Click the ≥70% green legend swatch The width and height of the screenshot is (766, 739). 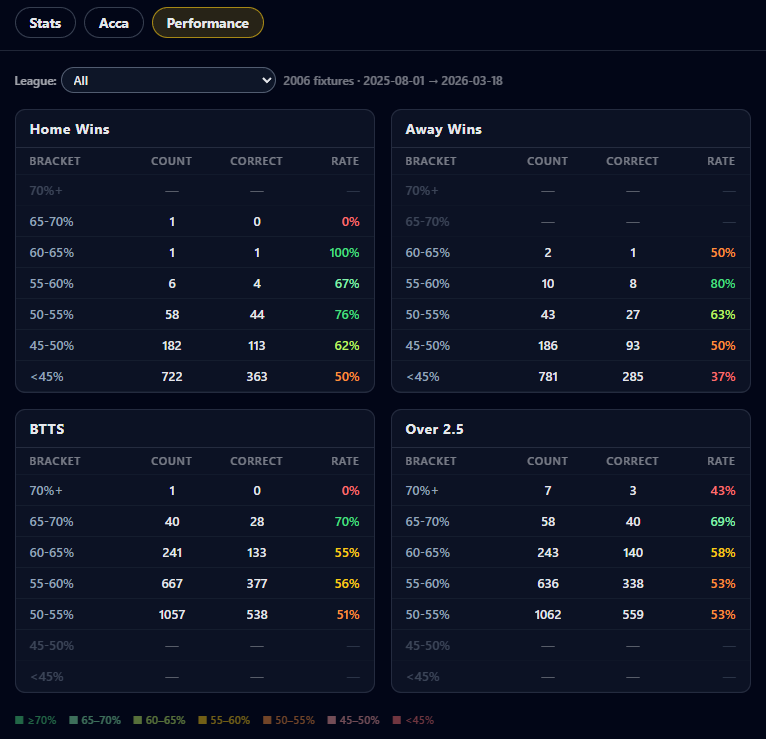(x=20, y=720)
